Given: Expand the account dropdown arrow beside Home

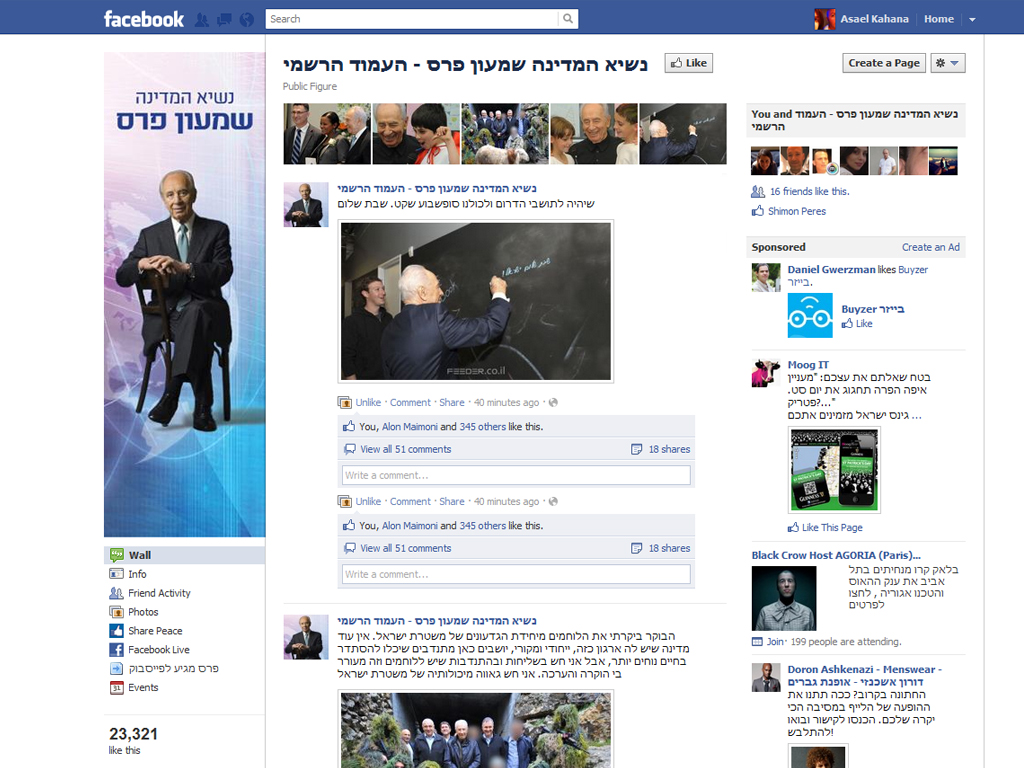Looking at the screenshot, I should (972, 20).
